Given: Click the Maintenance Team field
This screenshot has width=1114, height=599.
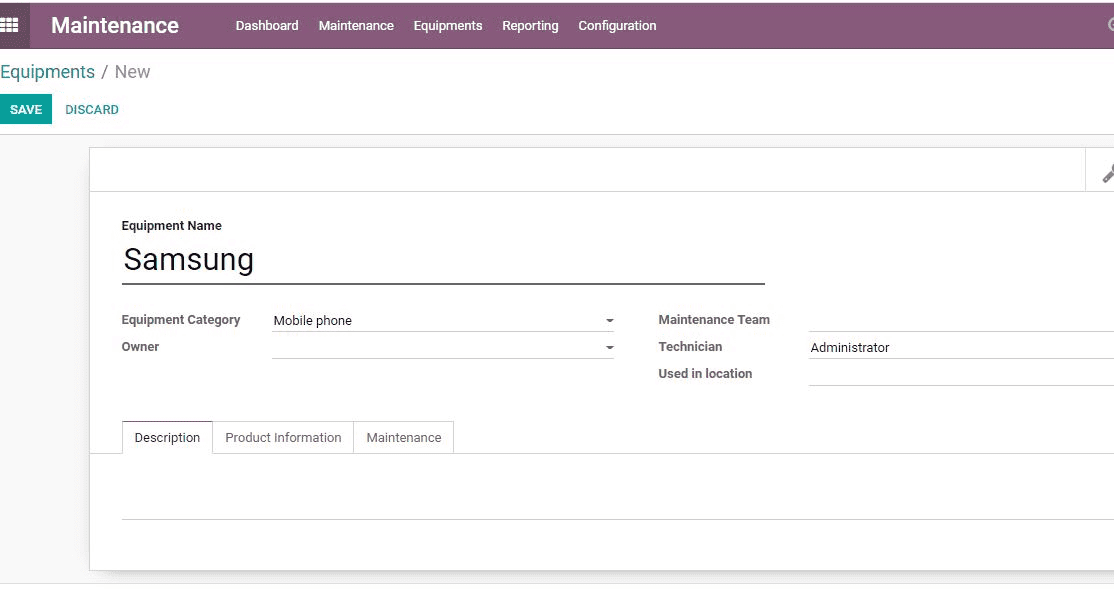Looking at the screenshot, I should (x=961, y=320).
